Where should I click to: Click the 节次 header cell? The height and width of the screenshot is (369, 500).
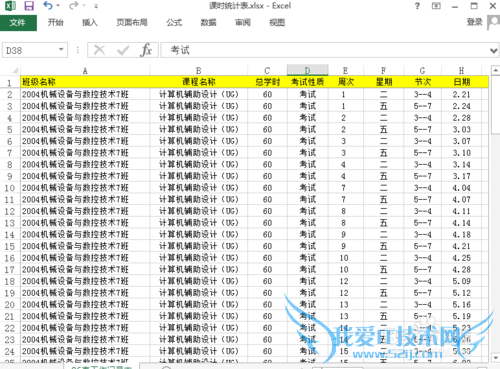click(x=422, y=82)
